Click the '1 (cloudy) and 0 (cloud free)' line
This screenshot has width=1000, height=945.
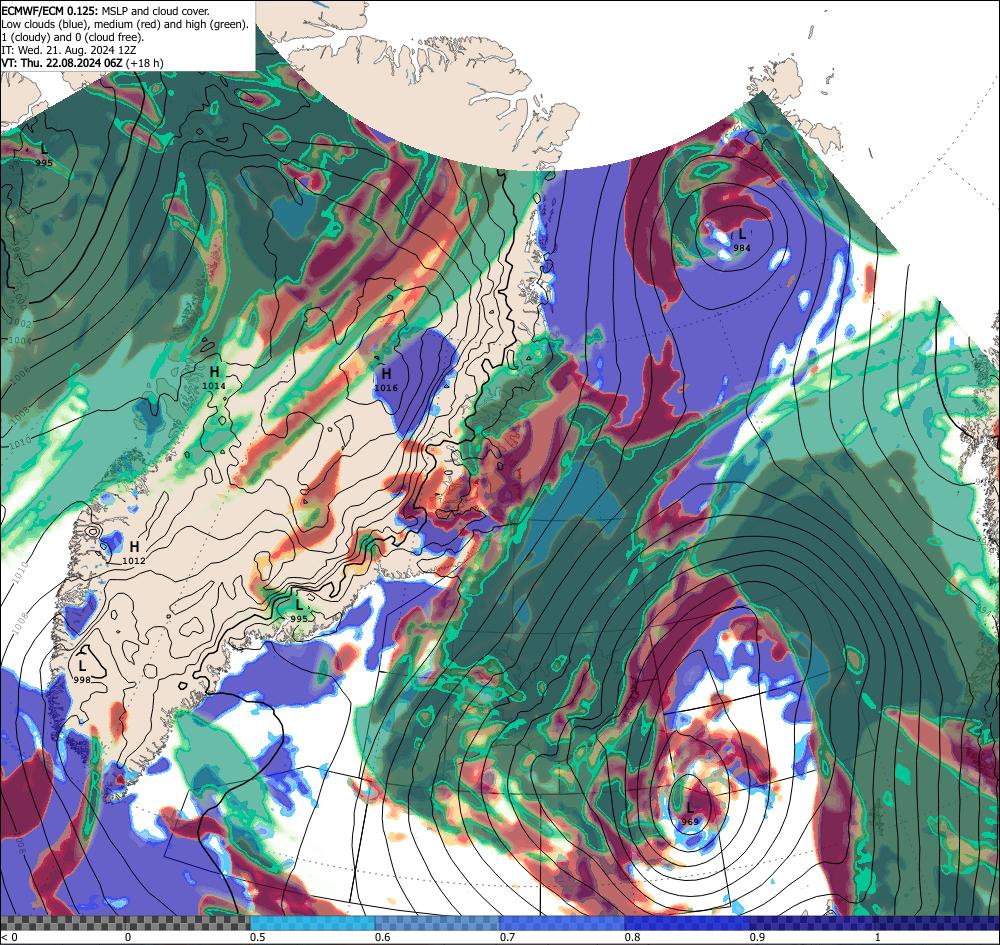[x=73, y=37]
